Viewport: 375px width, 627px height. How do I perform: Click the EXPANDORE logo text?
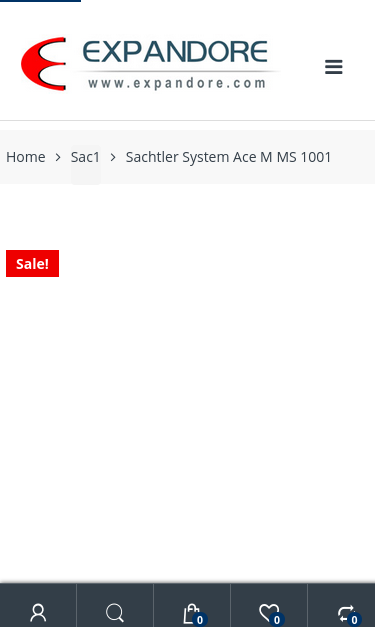pyautogui.click(x=175, y=52)
